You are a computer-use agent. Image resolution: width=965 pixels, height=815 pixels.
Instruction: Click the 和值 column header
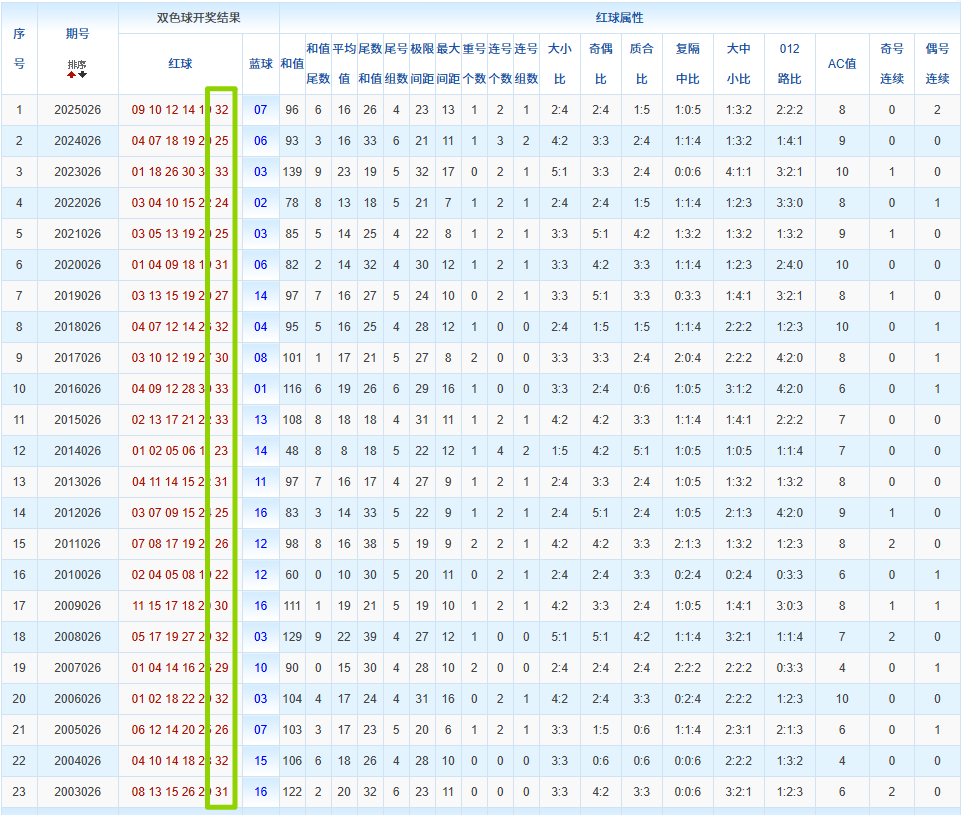pyautogui.click(x=292, y=63)
